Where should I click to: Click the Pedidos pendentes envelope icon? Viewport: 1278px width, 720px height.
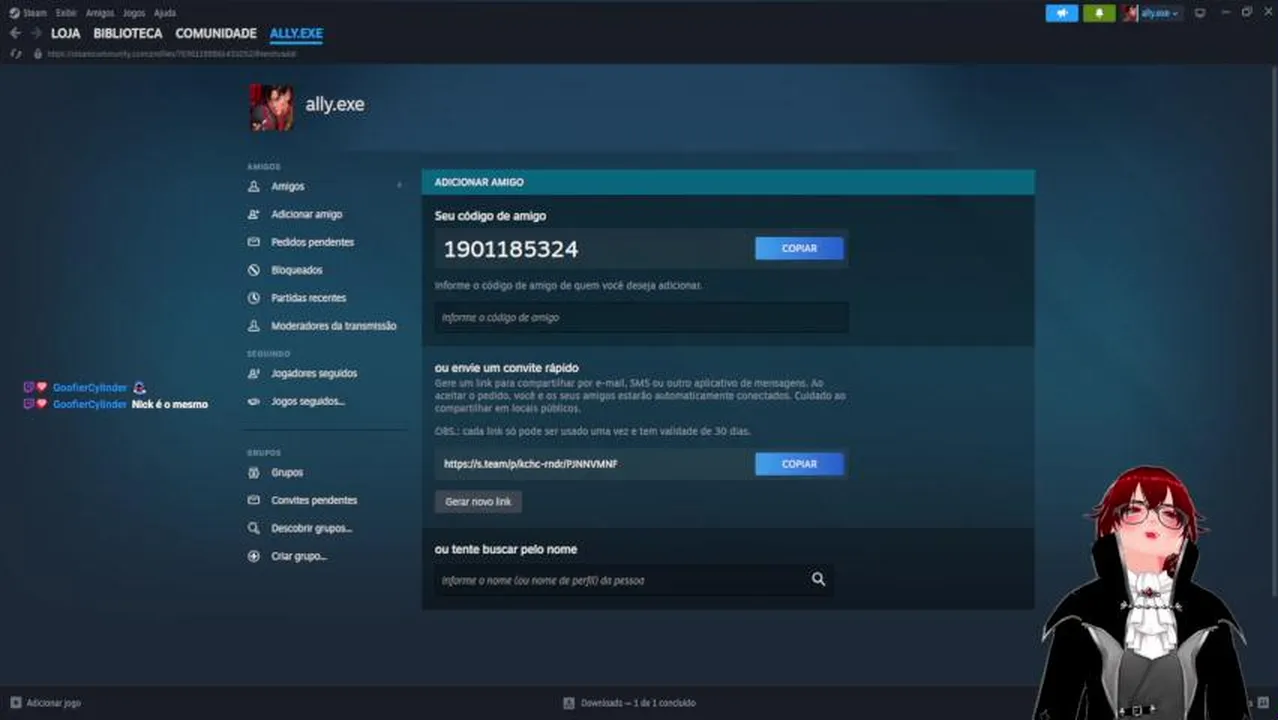click(x=253, y=243)
